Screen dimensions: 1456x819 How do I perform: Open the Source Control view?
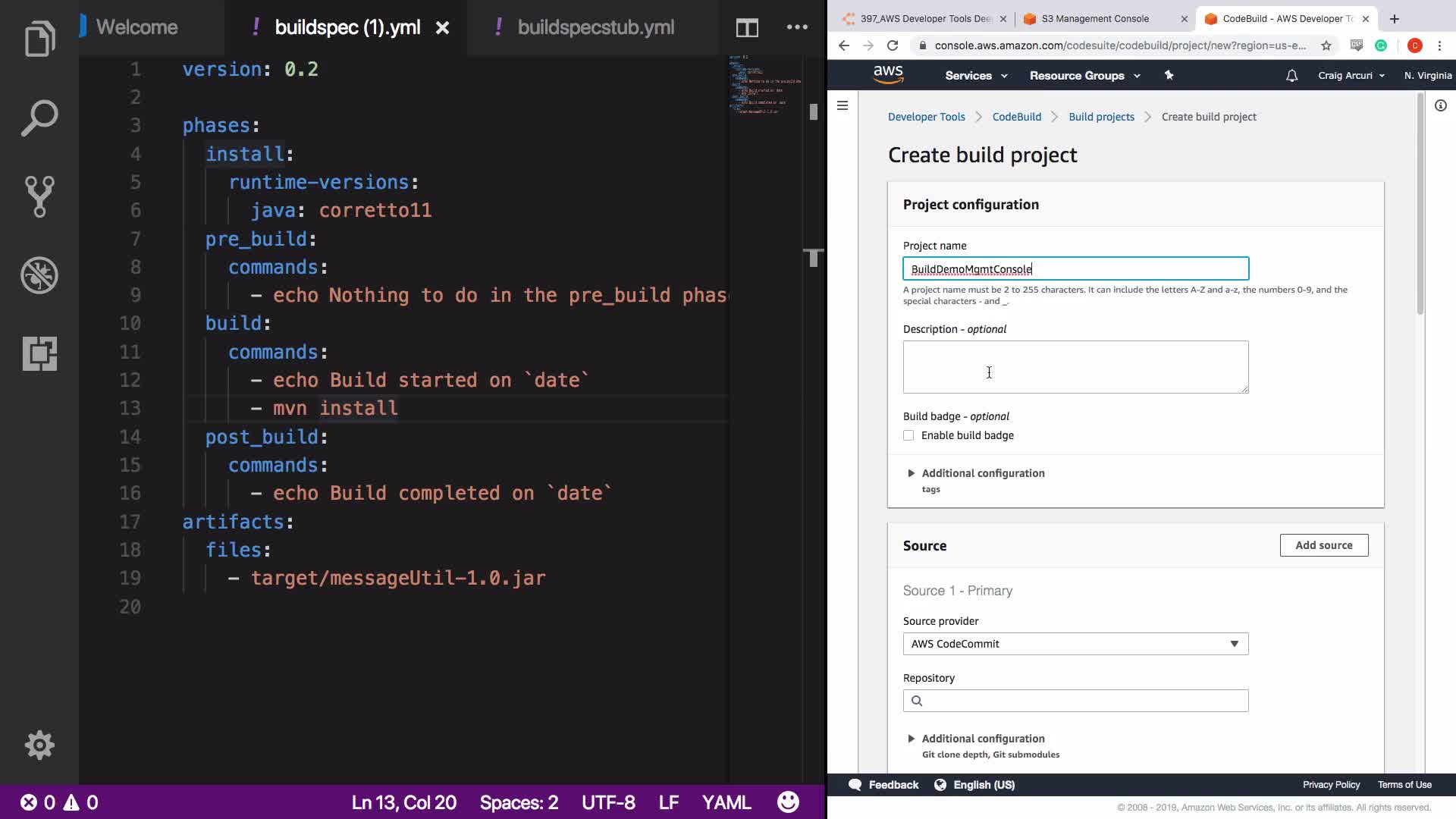click(39, 196)
